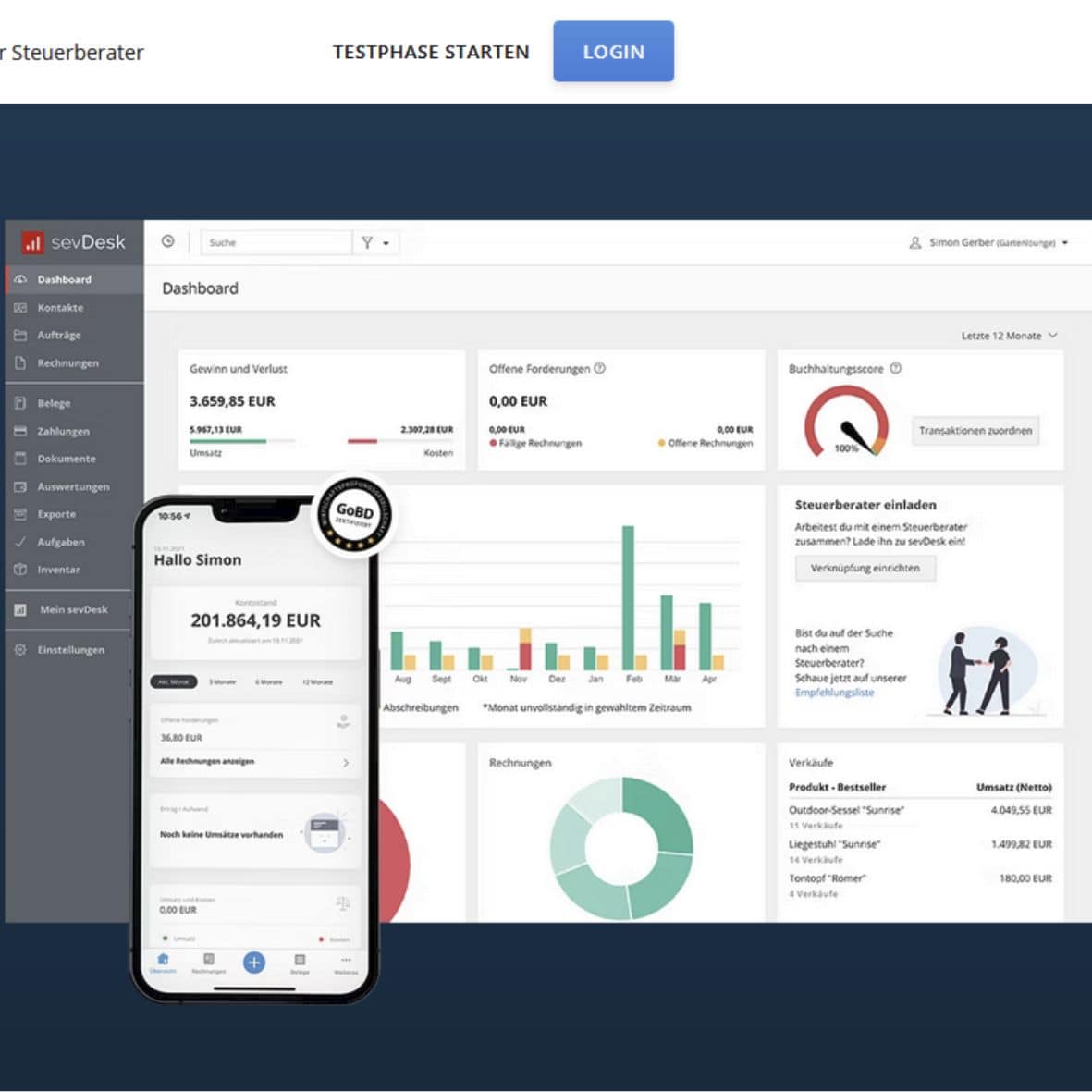Click the Belege sidebar icon
This screenshot has height=1092, width=1092.
tap(20, 403)
